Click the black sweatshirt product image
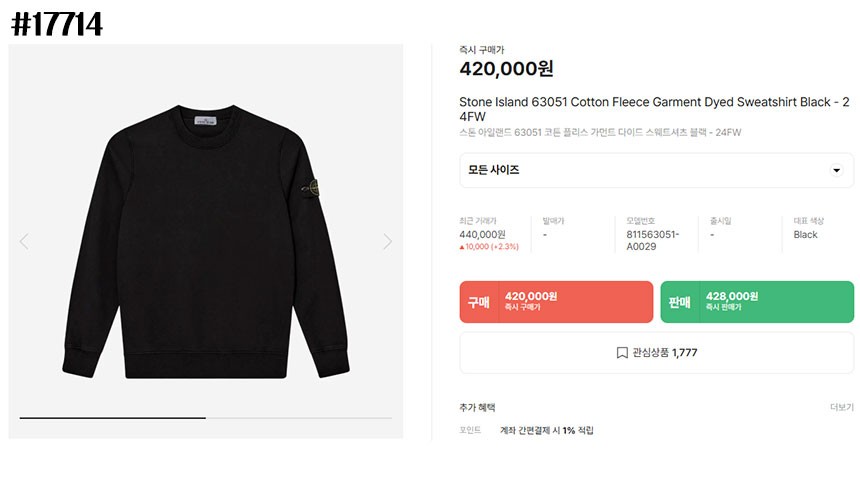This screenshot has height=484, width=860. 206,241
